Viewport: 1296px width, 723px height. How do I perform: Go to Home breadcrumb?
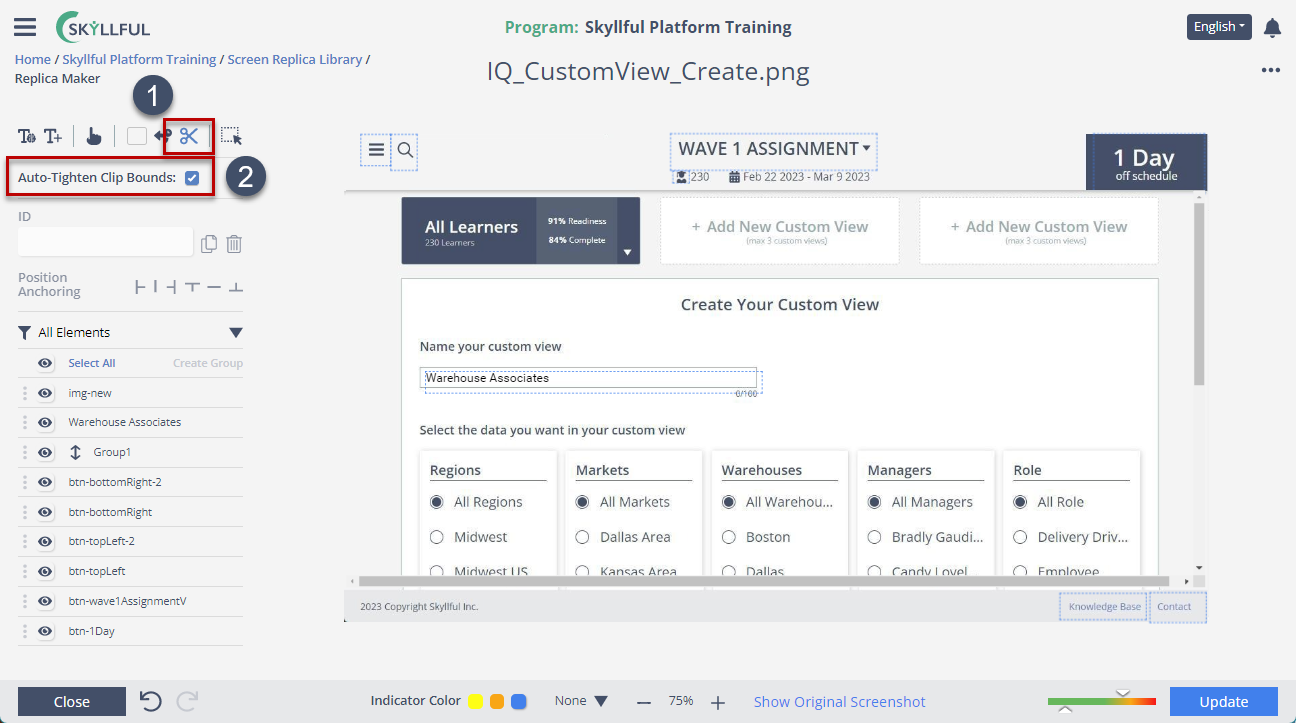(33, 60)
